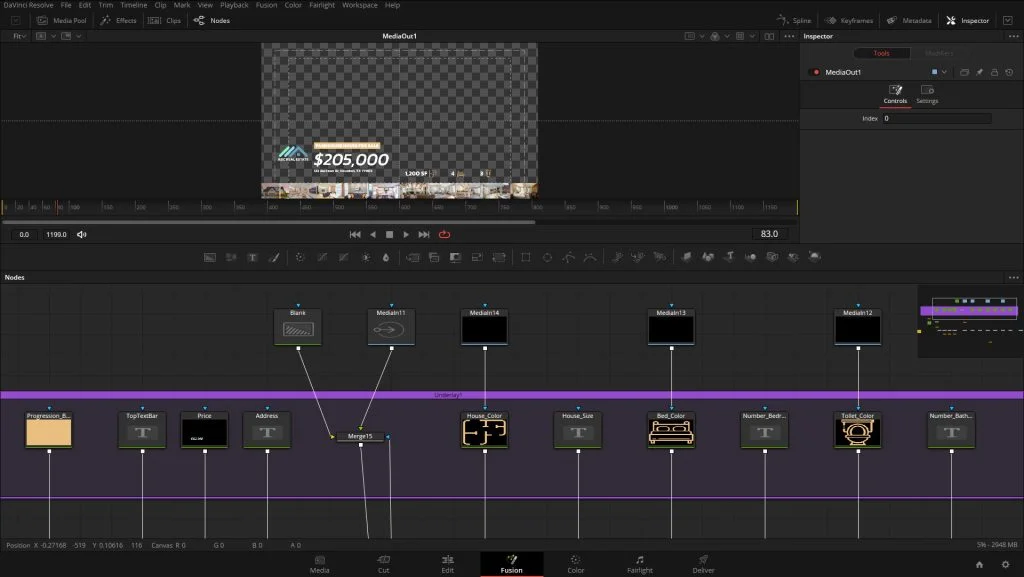Add a Text 3D node from the toolbar

click(x=729, y=257)
